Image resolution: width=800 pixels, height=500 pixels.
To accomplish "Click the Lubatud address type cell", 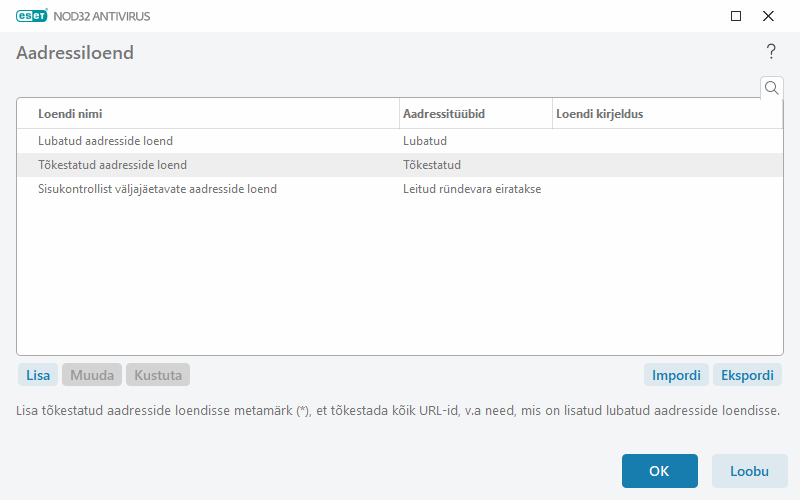I will (424, 141).
